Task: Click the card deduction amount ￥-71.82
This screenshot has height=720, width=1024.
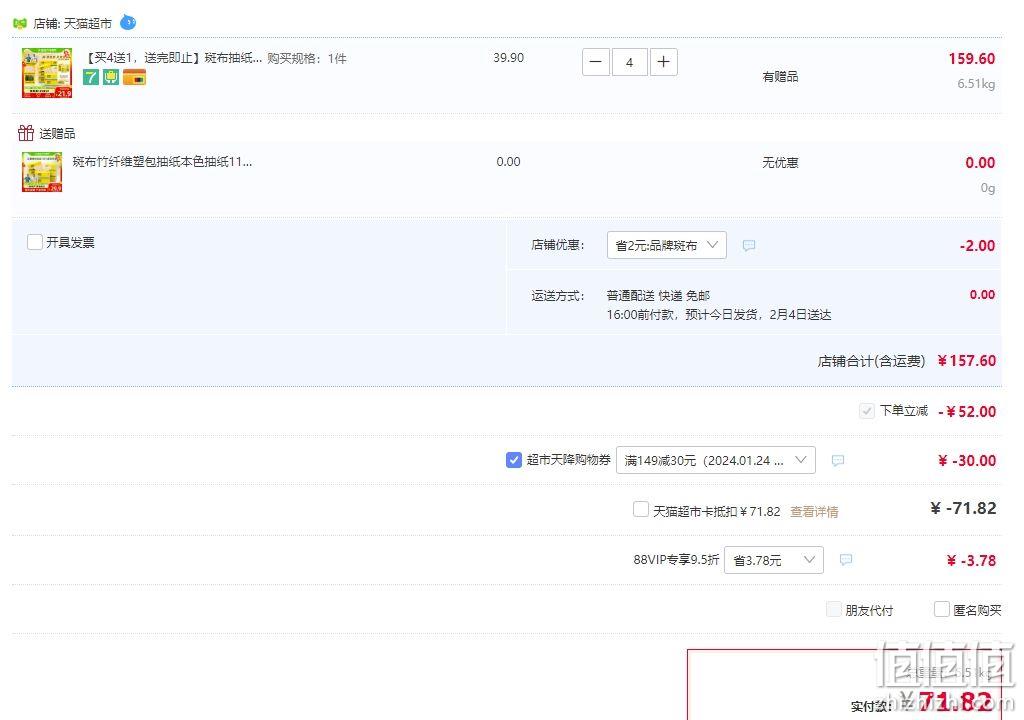Action: (x=963, y=508)
